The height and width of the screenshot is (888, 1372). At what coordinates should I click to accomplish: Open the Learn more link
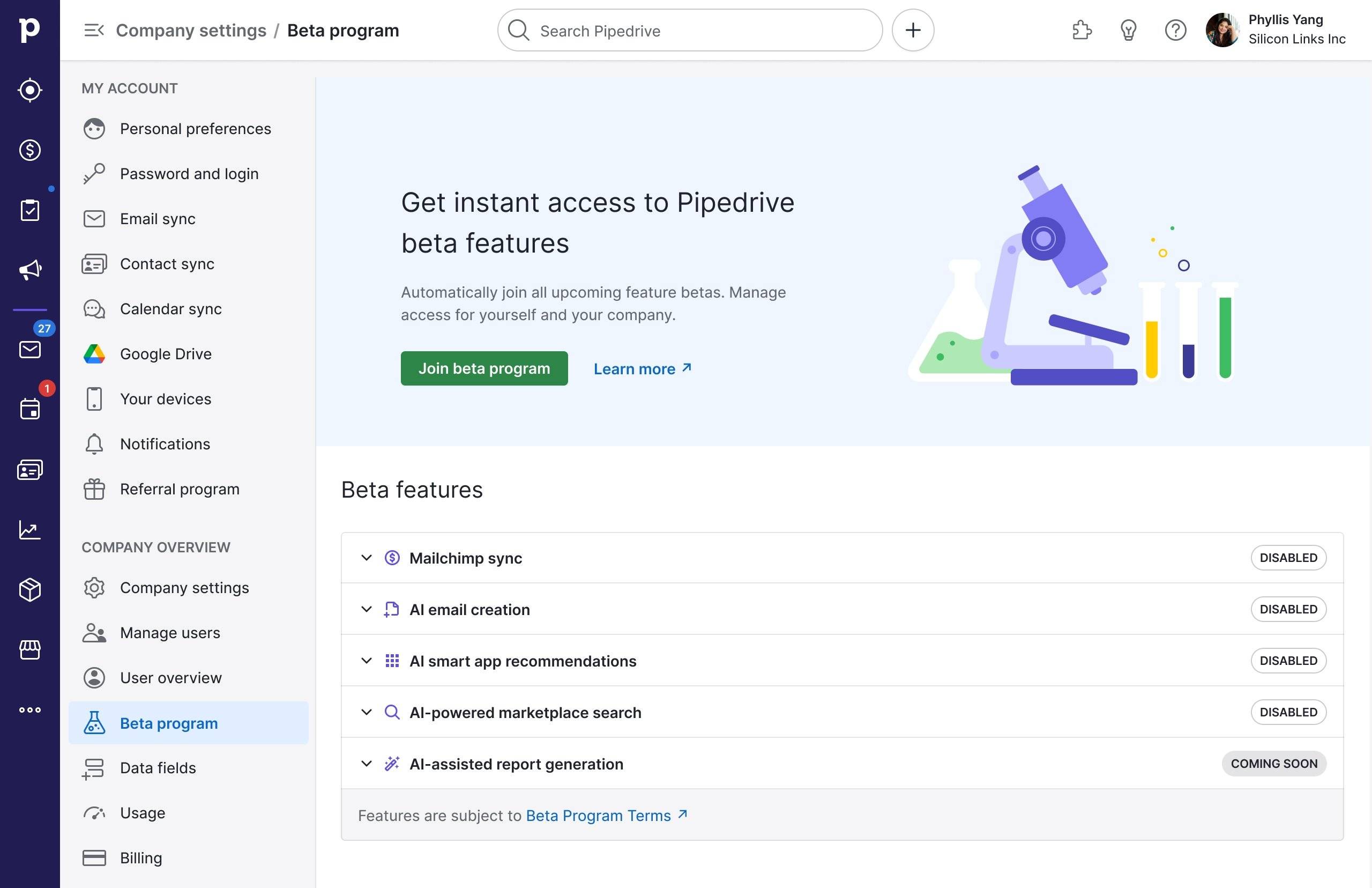pos(642,369)
